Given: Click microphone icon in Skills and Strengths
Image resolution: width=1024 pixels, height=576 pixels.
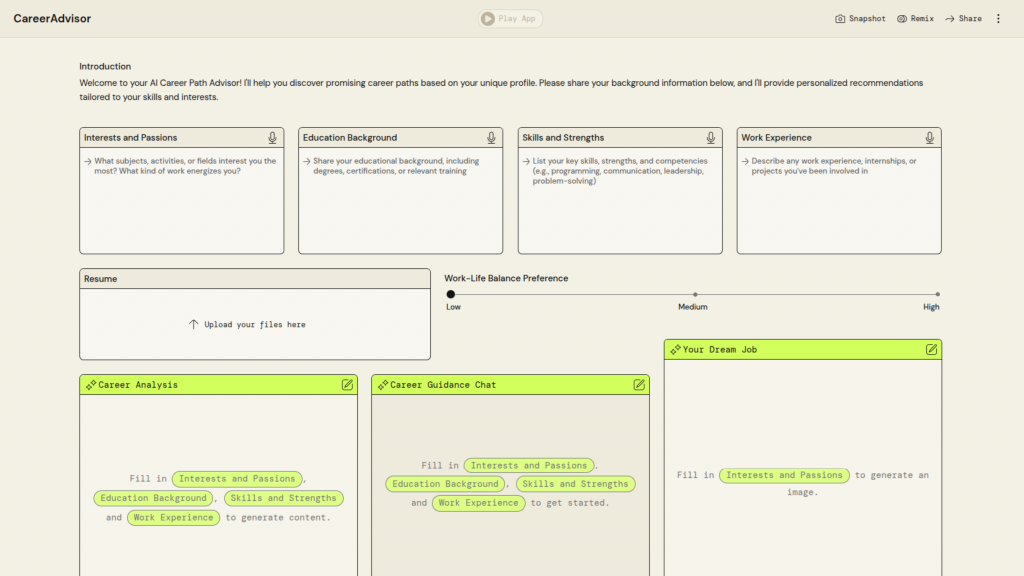Looking at the screenshot, I should pyautogui.click(x=711, y=138).
